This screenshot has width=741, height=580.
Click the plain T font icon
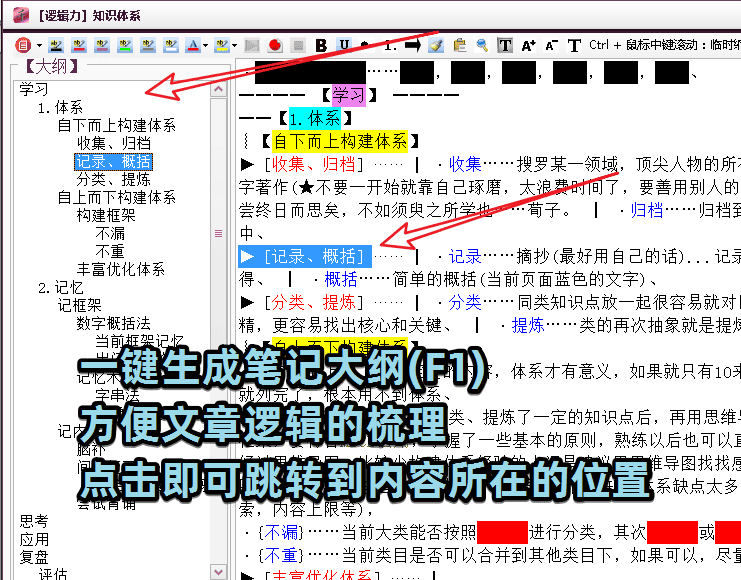pyautogui.click(x=574, y=45)
